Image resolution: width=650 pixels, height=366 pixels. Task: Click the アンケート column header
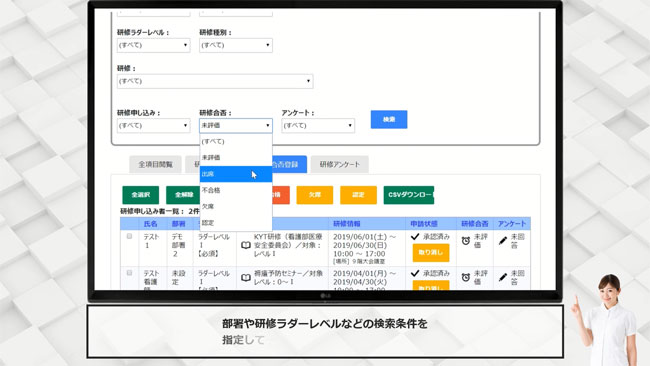(512, 224)
